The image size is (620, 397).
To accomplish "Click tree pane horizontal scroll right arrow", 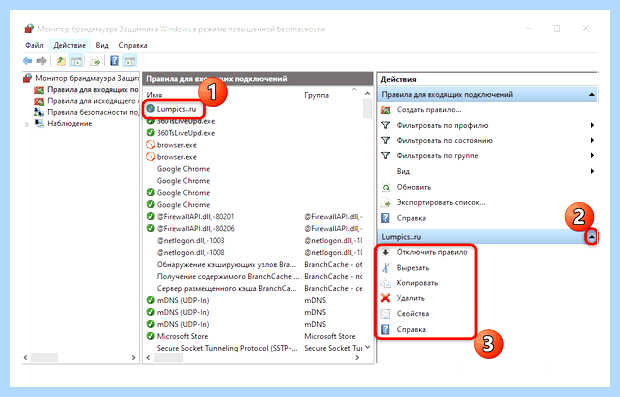I will [133, 357].
